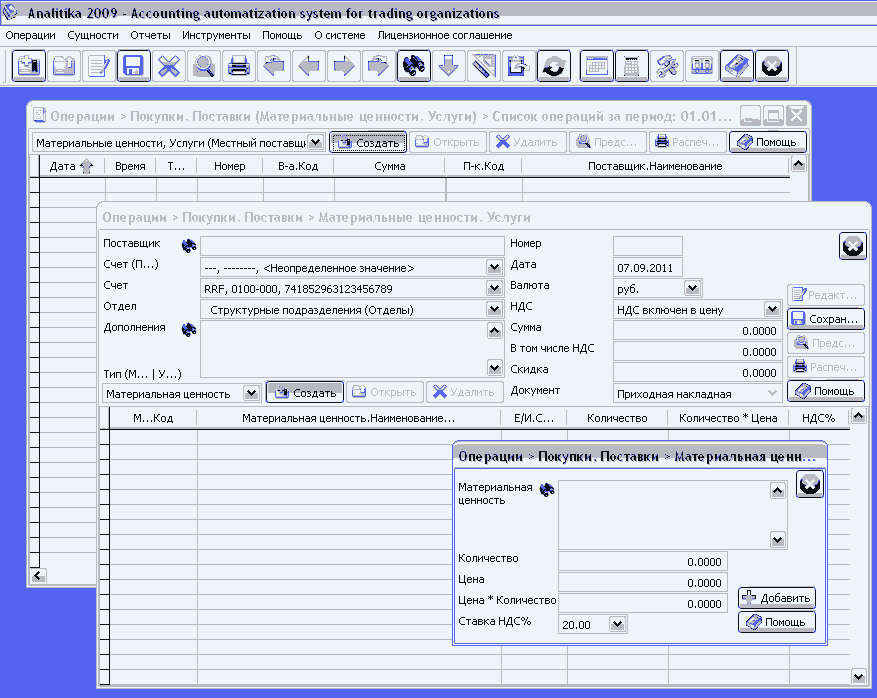877x698 pixels.
Task: Open the Помощь menu in the menu bar
Action: tap(282, 35)
